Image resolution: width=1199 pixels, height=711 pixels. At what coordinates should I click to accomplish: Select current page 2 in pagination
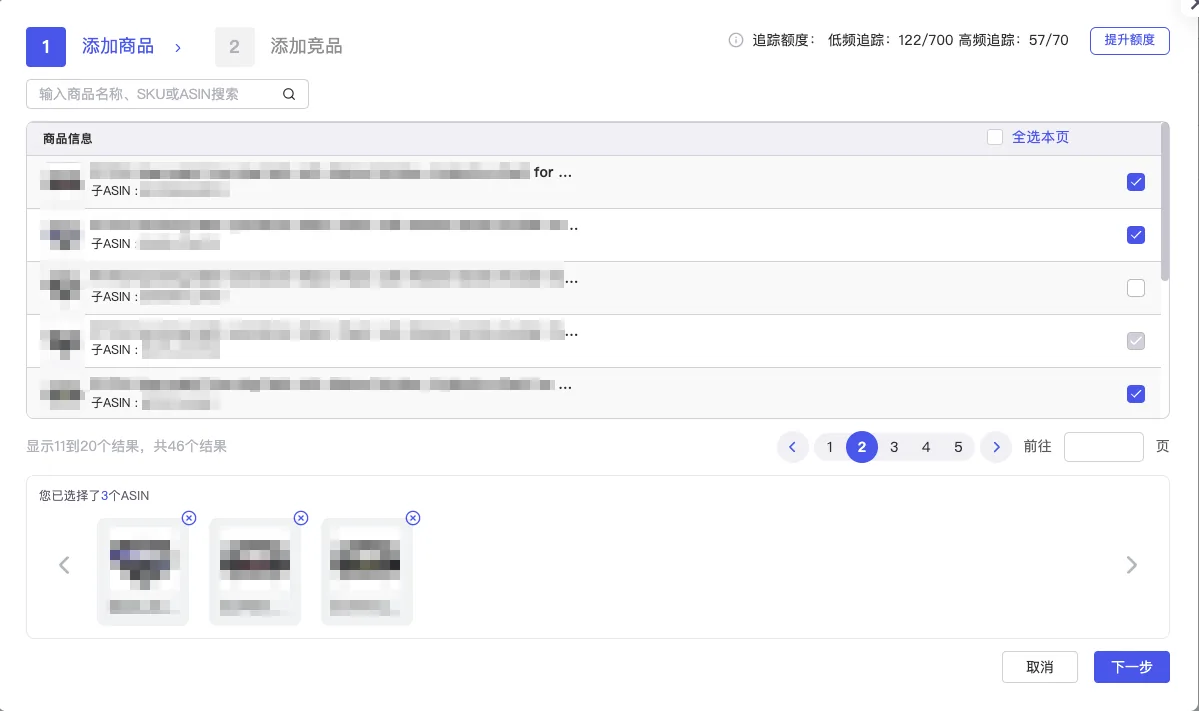point(862,447)
